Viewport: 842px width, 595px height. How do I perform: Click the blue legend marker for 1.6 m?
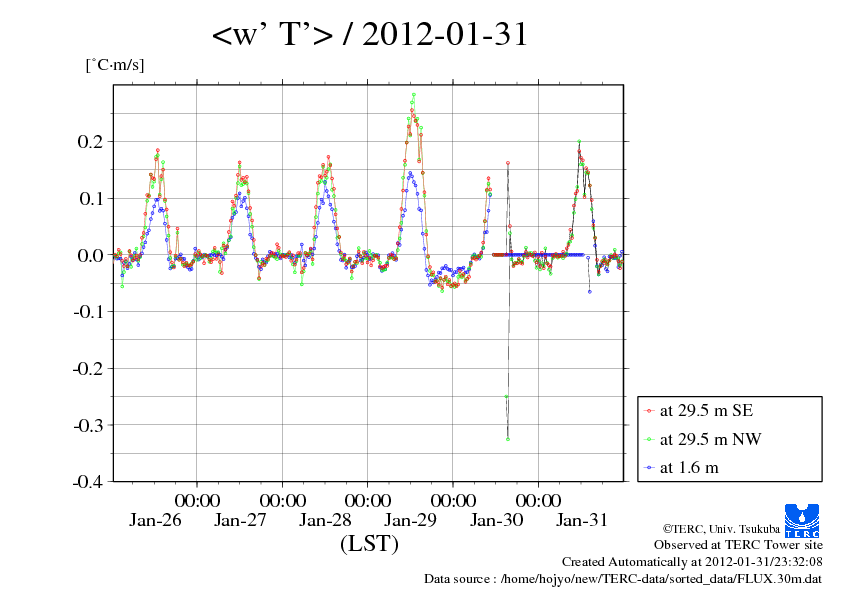tap(650, 468)
